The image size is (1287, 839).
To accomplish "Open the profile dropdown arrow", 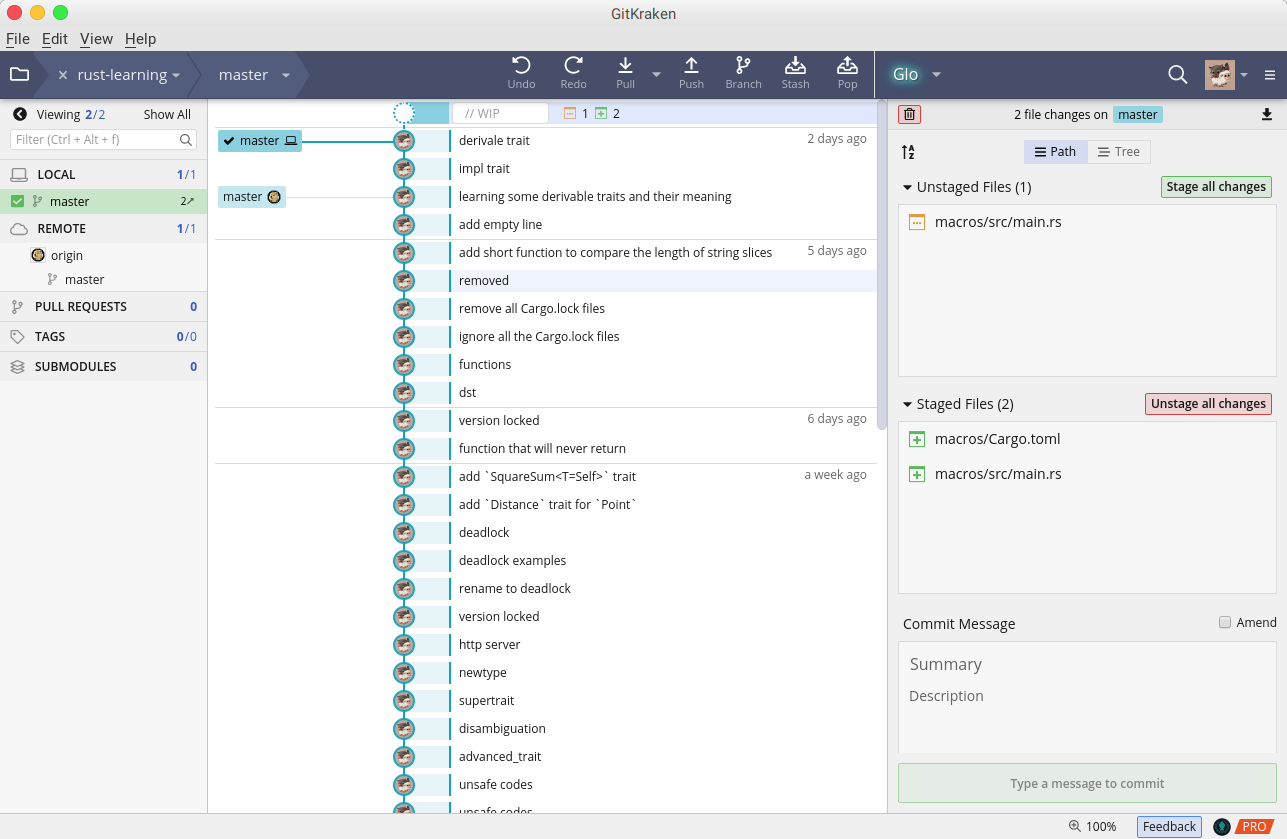I will pos(1244,75).
